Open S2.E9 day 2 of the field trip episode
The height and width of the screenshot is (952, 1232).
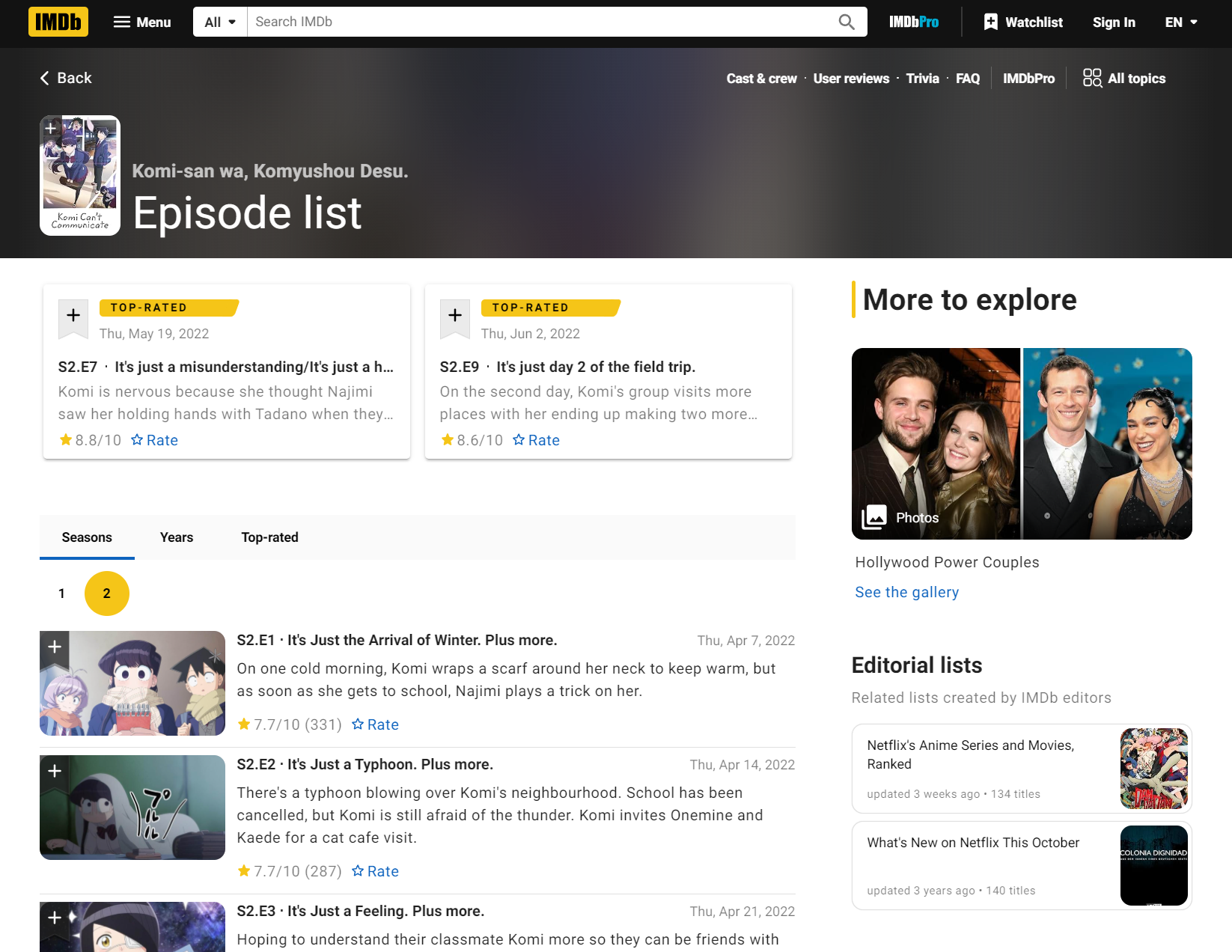point(568,367)
